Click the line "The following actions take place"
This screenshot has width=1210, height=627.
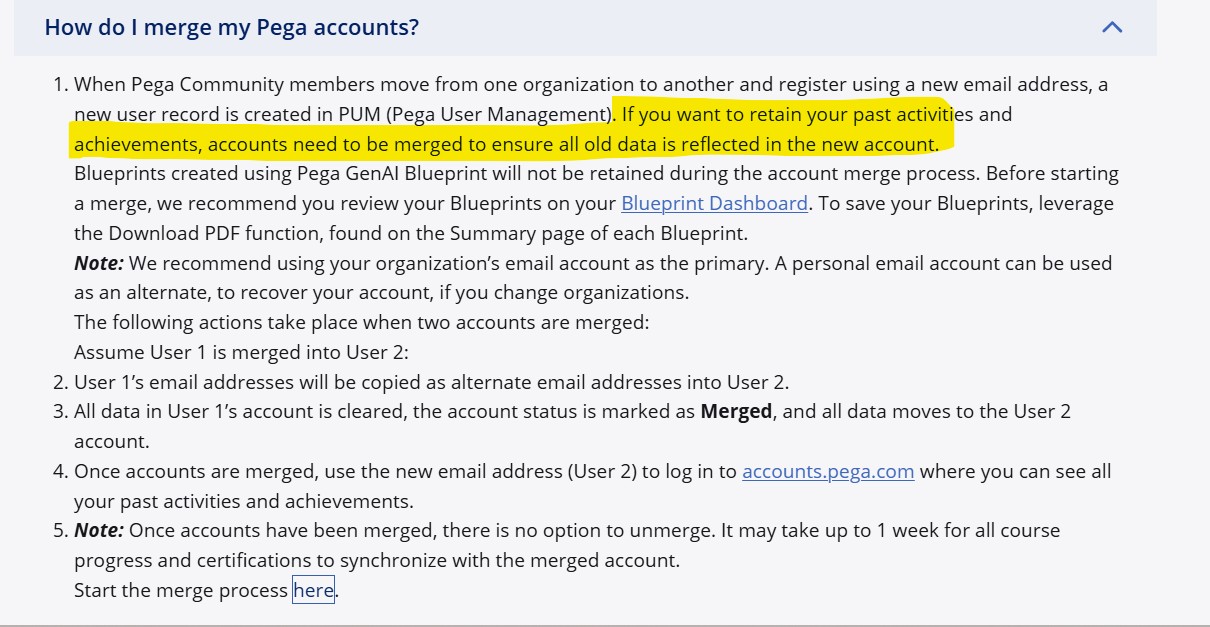coord(360,322)
